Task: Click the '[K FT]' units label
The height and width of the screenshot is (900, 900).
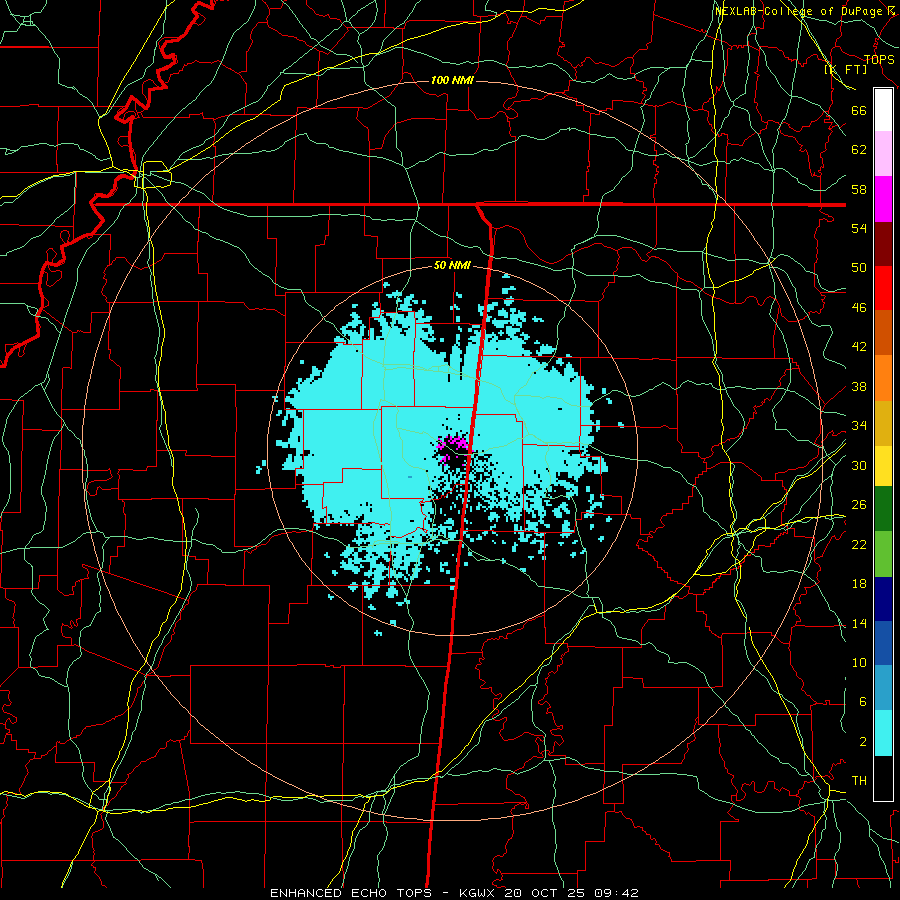Action: click(846, 69)
